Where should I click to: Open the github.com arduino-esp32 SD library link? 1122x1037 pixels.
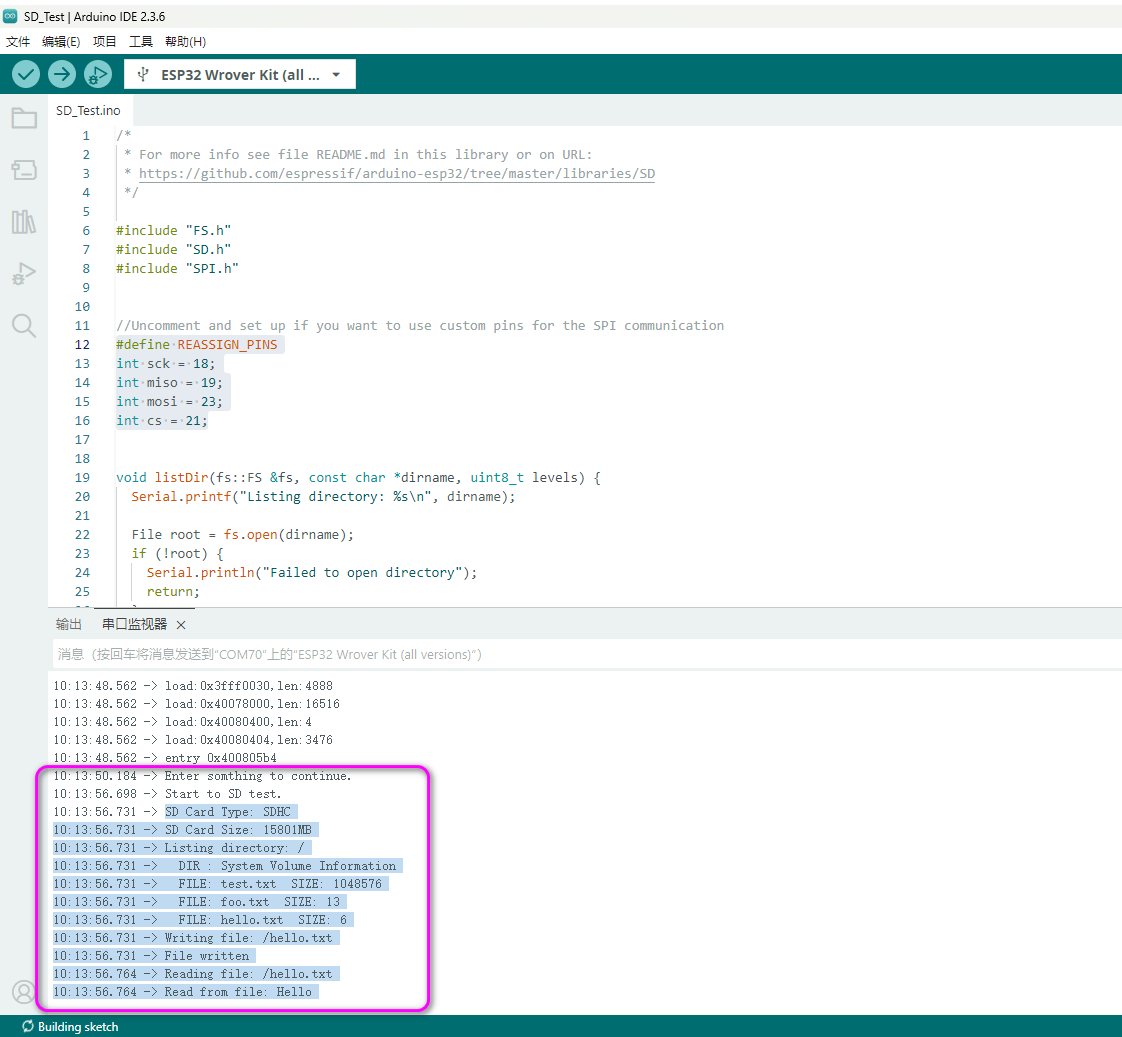(x=396, y=173)
